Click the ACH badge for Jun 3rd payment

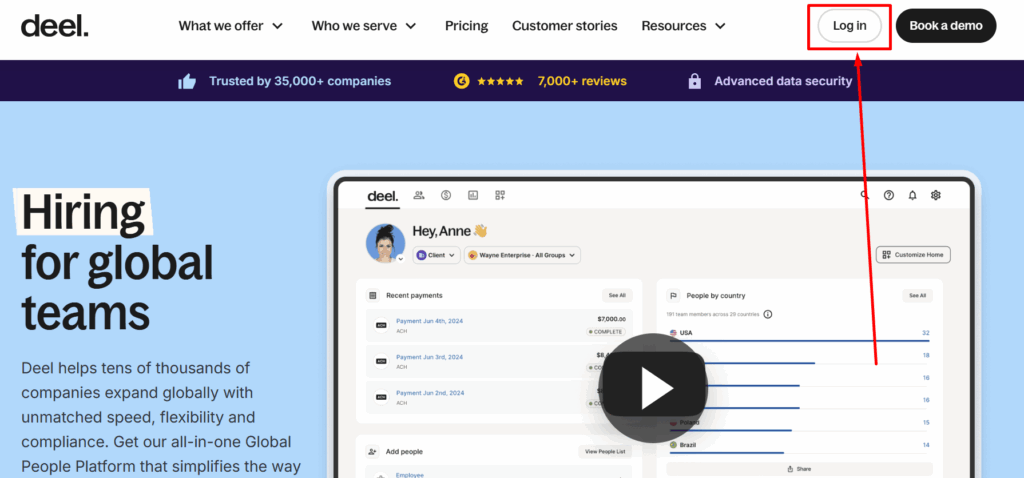tap(381, 361)
